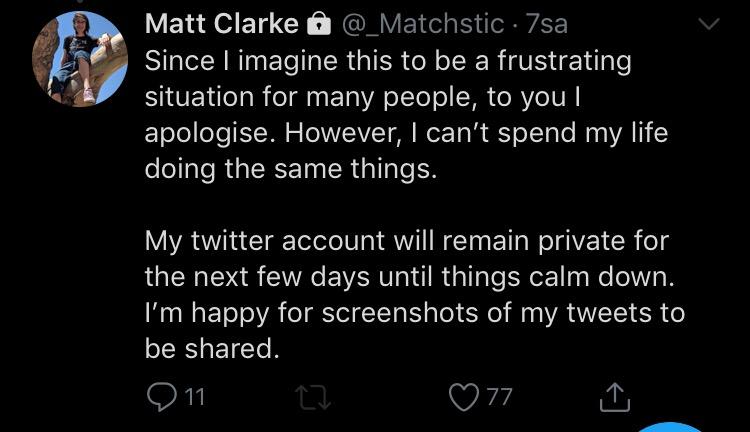Like the tweet with the heart icon
This screenshot has width=750, height=432.
click(x=464, y=396)
